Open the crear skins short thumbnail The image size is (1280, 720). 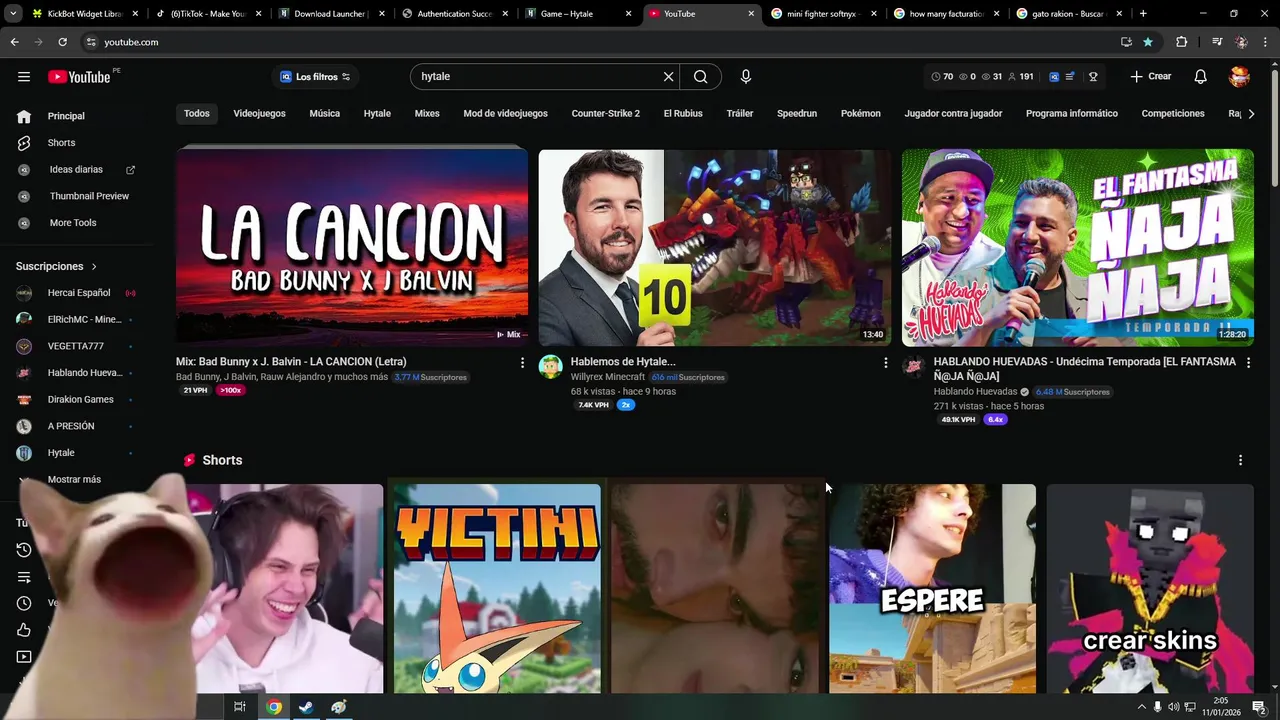[1150, 589]
